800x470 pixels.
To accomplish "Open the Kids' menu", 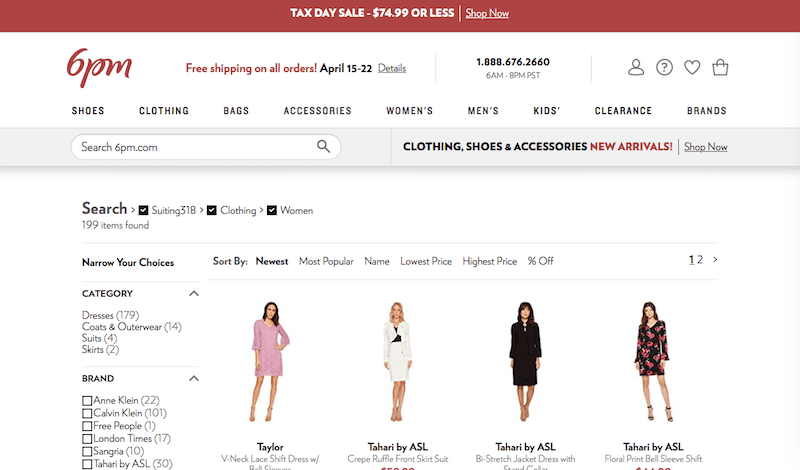I will pos(546,111).
